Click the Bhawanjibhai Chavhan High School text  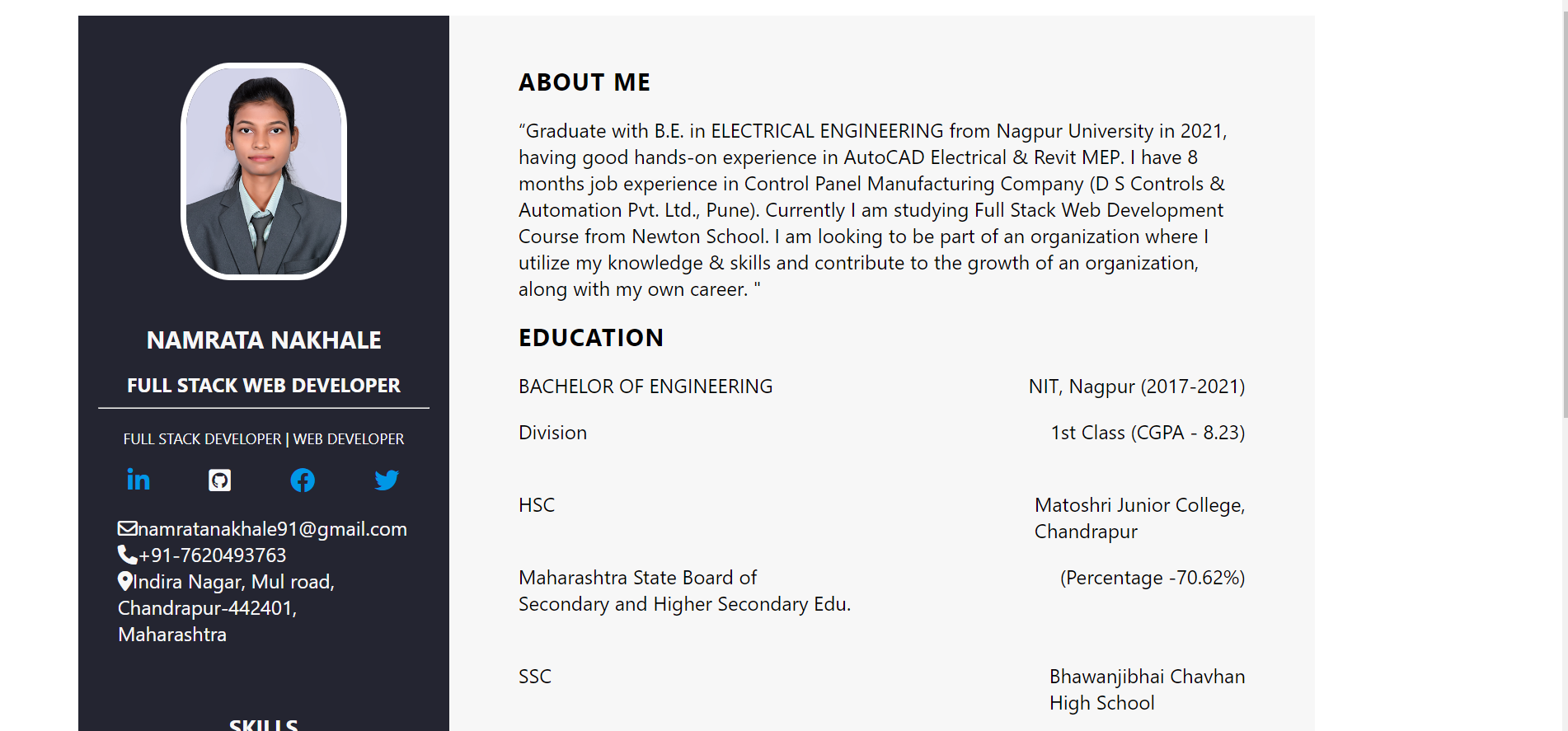coord(1147,689)
